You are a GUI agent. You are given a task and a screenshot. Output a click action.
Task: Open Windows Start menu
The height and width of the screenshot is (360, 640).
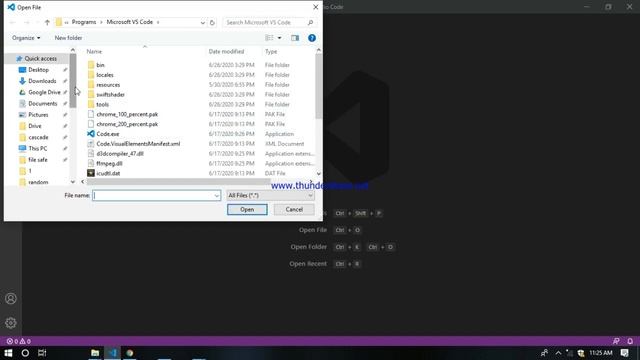[x=8, y=353]
